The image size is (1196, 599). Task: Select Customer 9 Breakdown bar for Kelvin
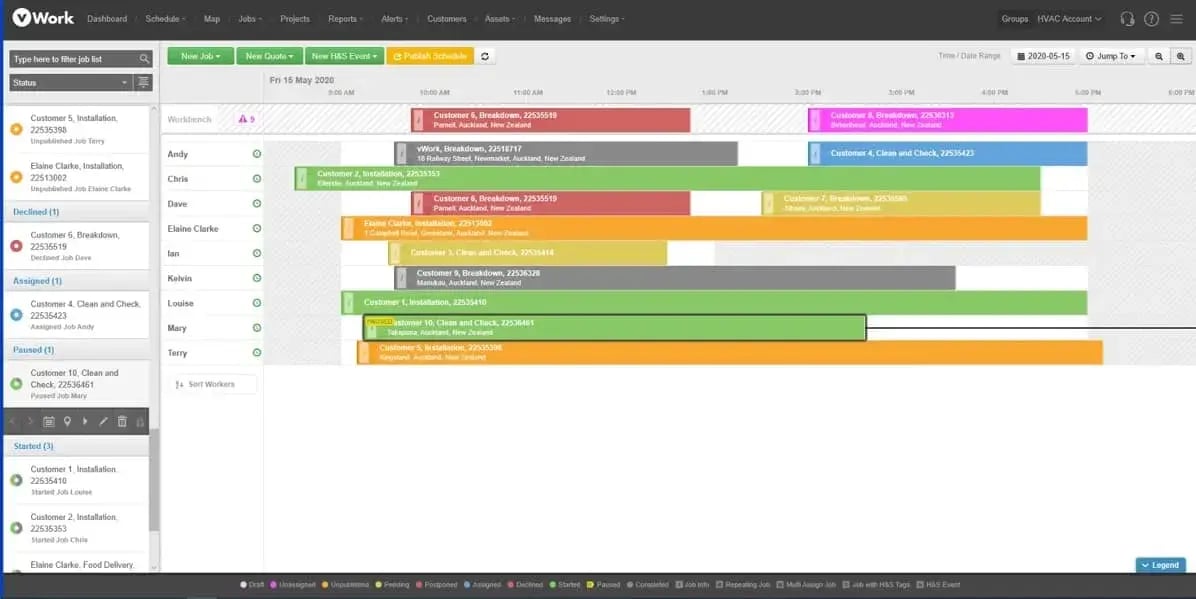point(675,279)
